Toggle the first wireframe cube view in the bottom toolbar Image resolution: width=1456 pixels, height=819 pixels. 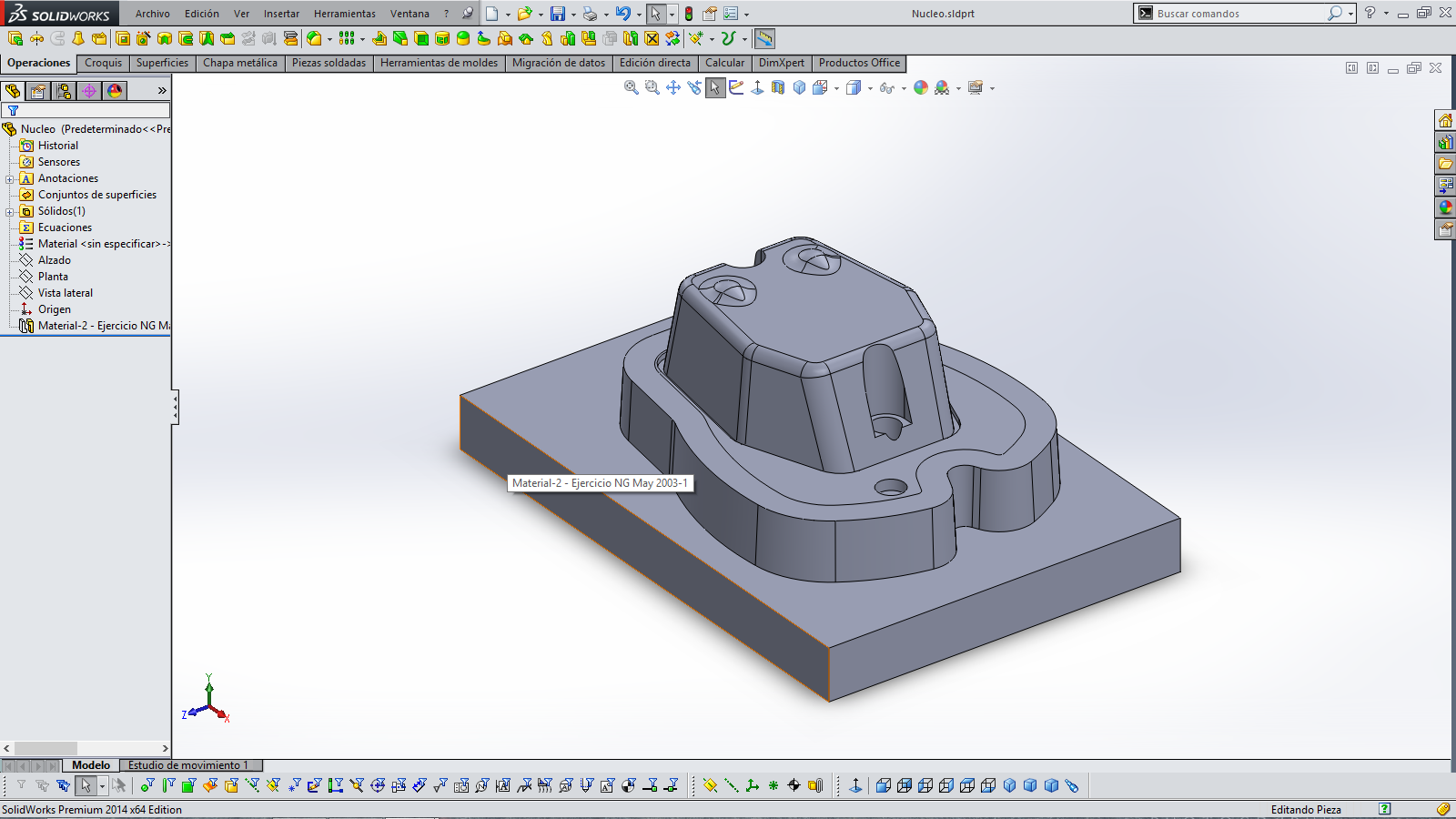coord(883,785)
